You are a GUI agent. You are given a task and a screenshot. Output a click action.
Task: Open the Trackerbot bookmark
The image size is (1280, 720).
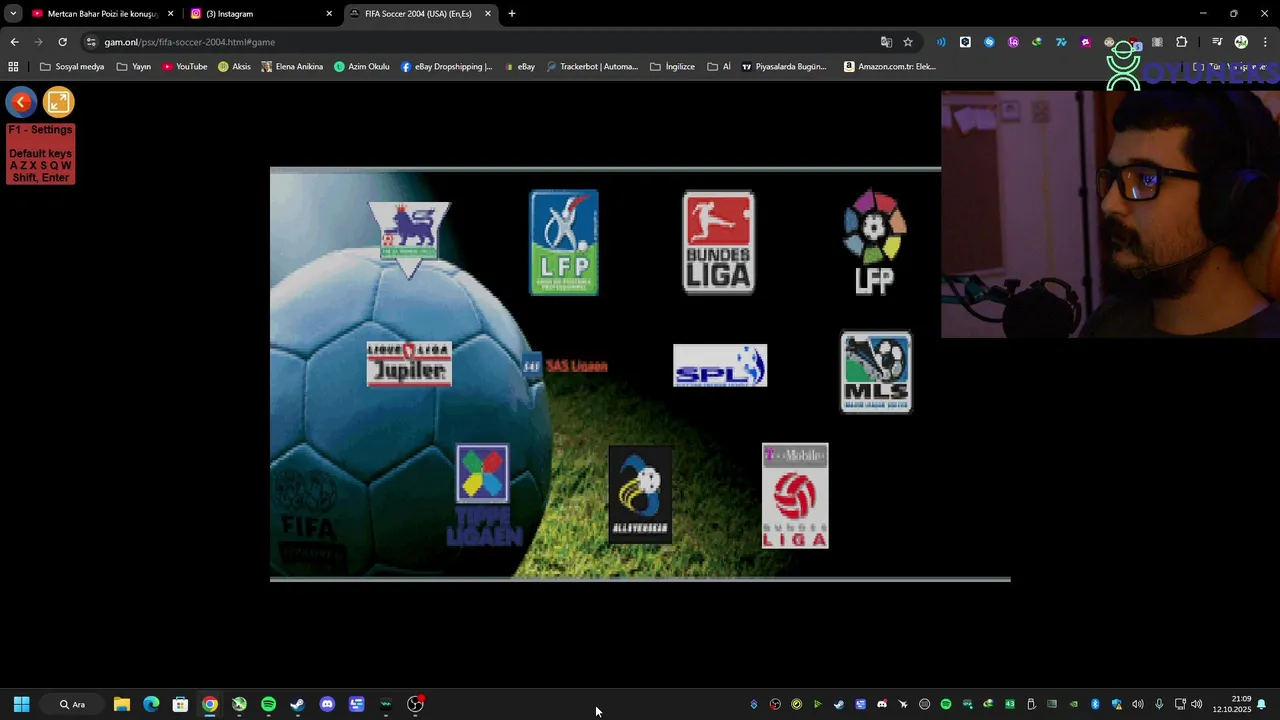coord(592,67)
